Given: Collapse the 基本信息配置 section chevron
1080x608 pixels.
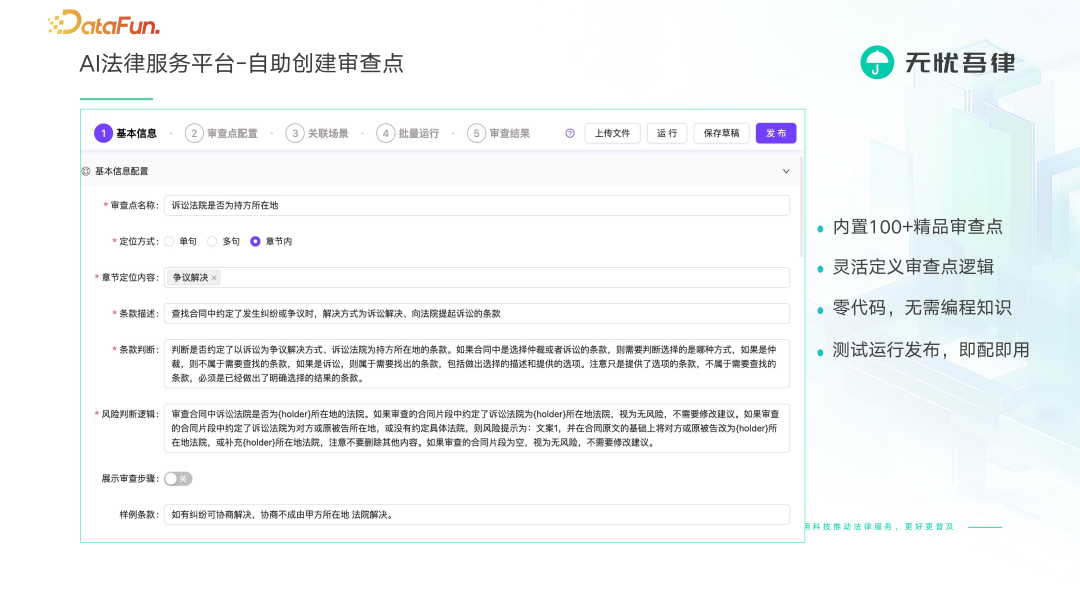Looking at the screenshot, I should coord(786,171).
